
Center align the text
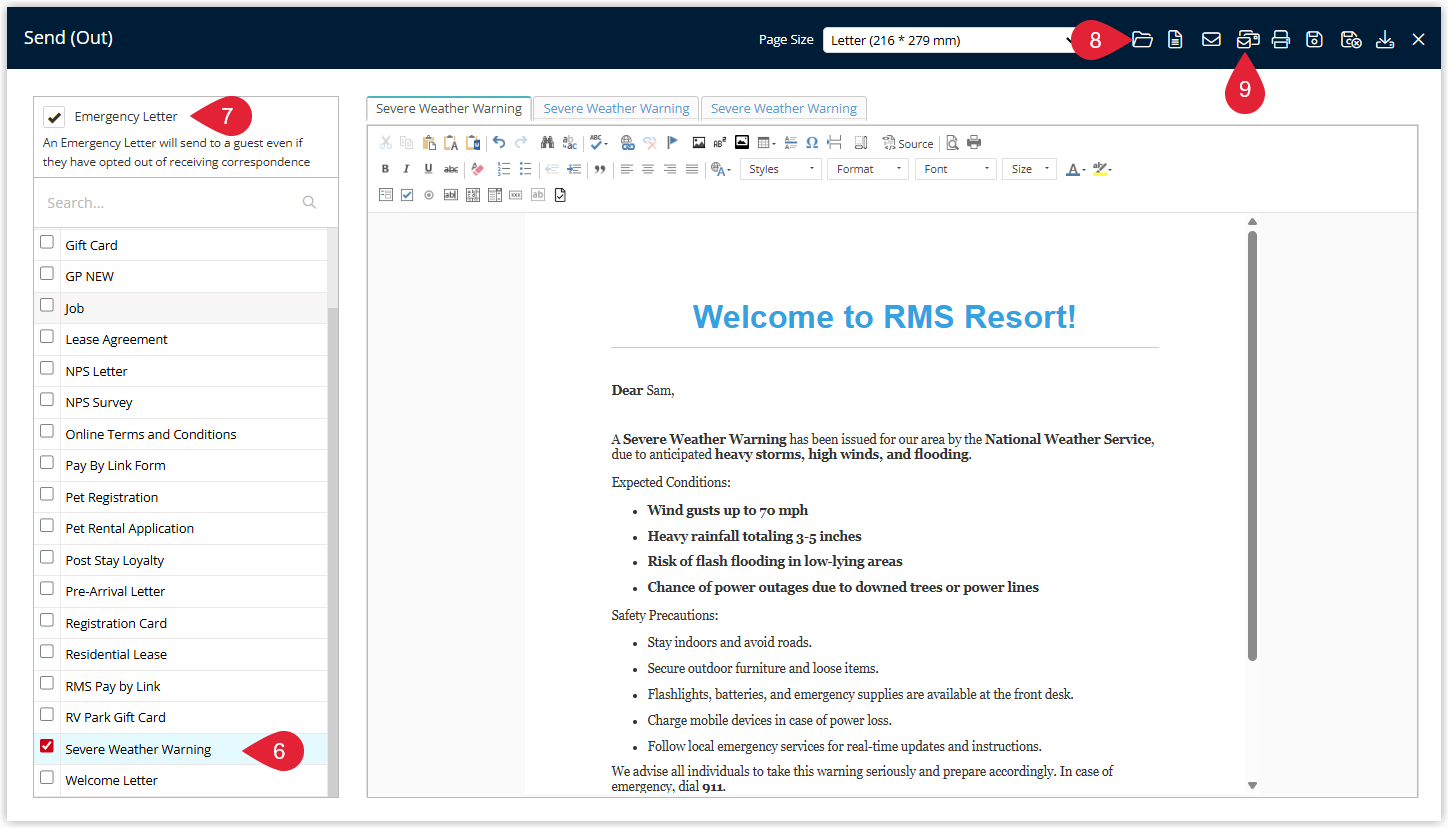[648, 169]
